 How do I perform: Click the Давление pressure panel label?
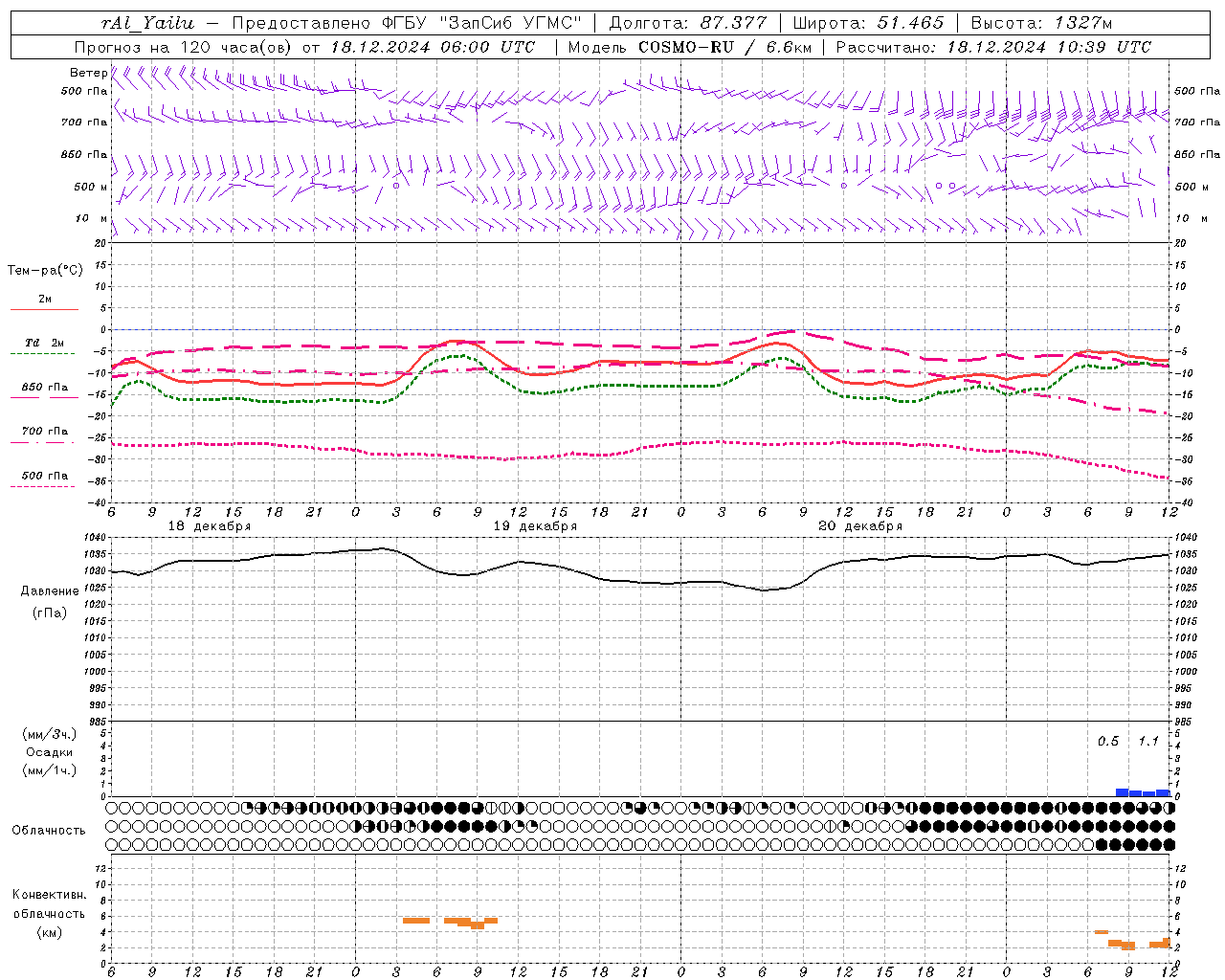click(x=50, y=591)
